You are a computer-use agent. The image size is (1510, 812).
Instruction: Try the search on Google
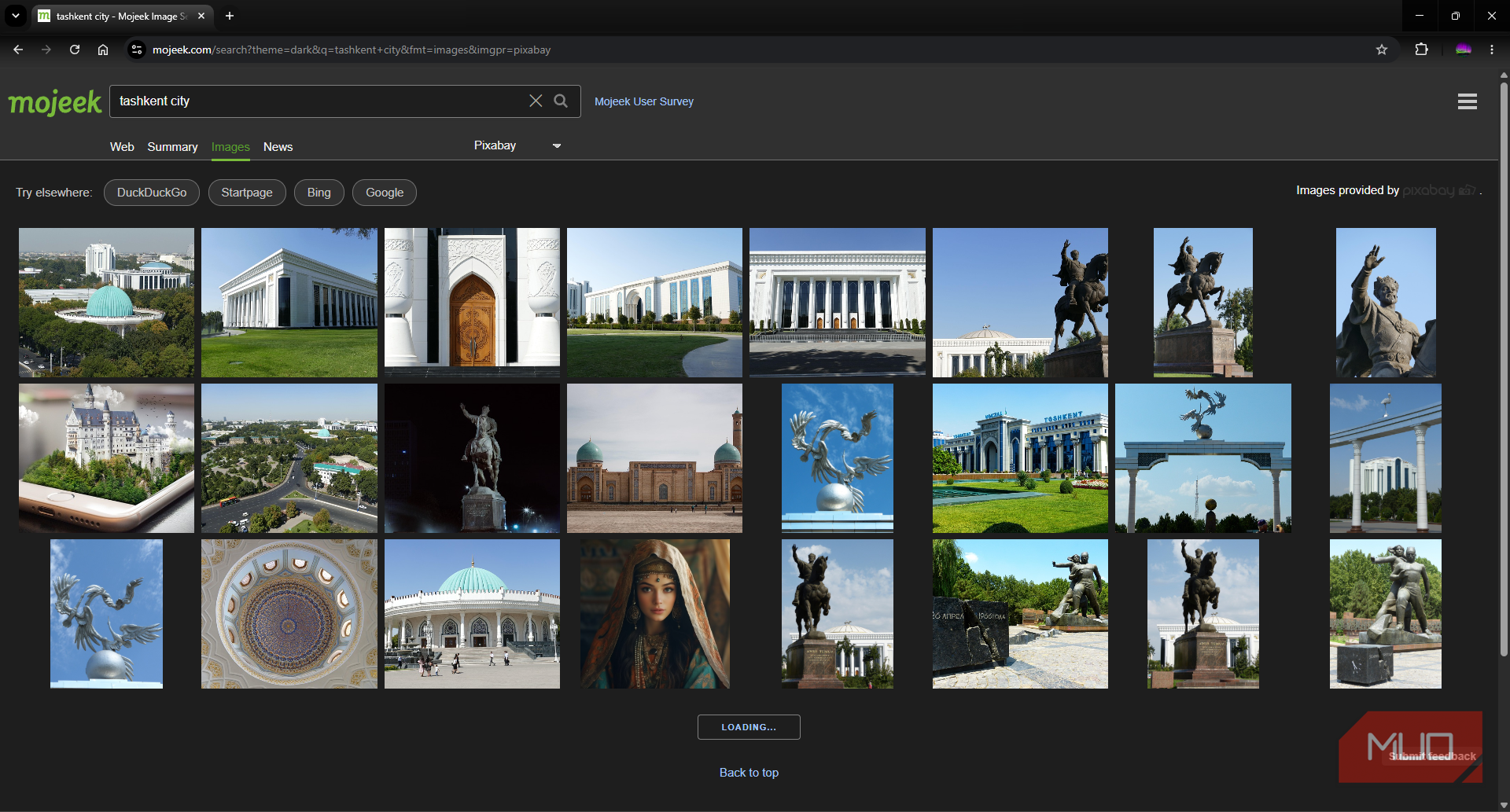click(385, 193)
